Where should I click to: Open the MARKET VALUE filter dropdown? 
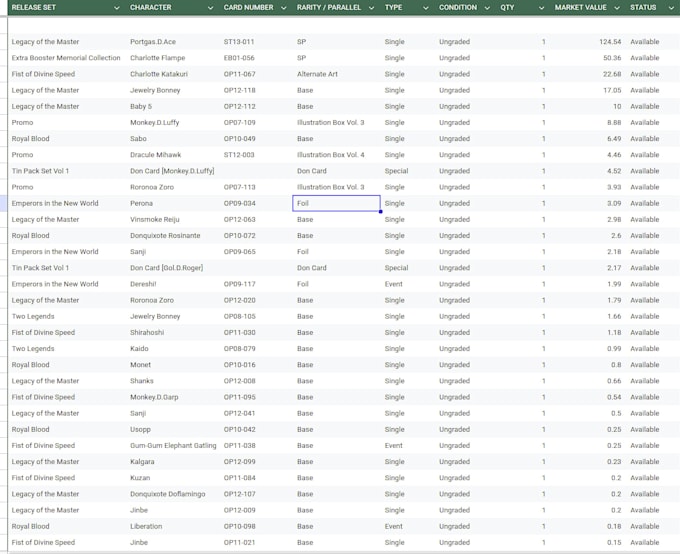[x=617, y=8]
